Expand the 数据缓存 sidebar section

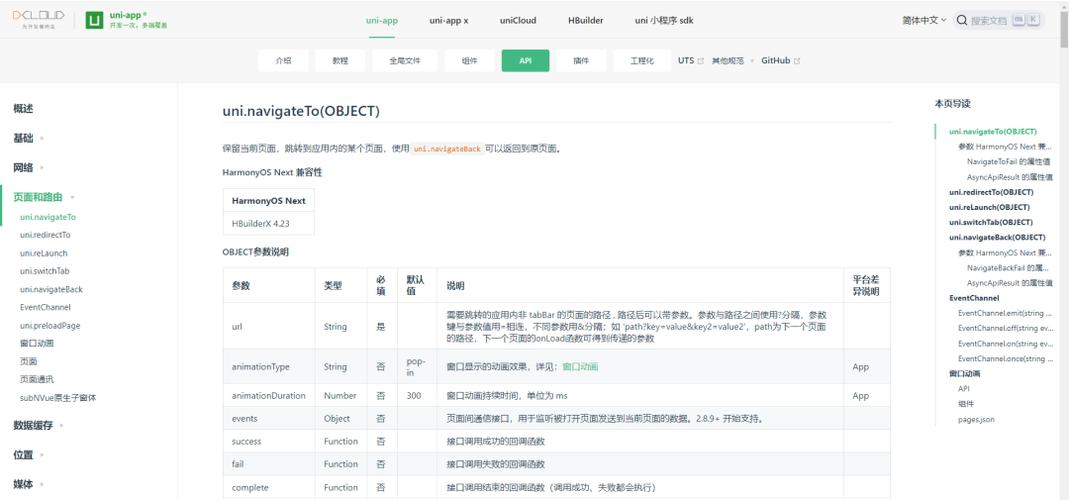tap(38, 425)
